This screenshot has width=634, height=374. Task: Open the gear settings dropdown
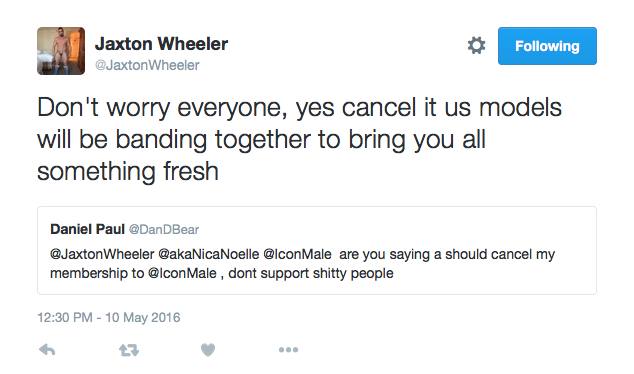tap(476, 45)
